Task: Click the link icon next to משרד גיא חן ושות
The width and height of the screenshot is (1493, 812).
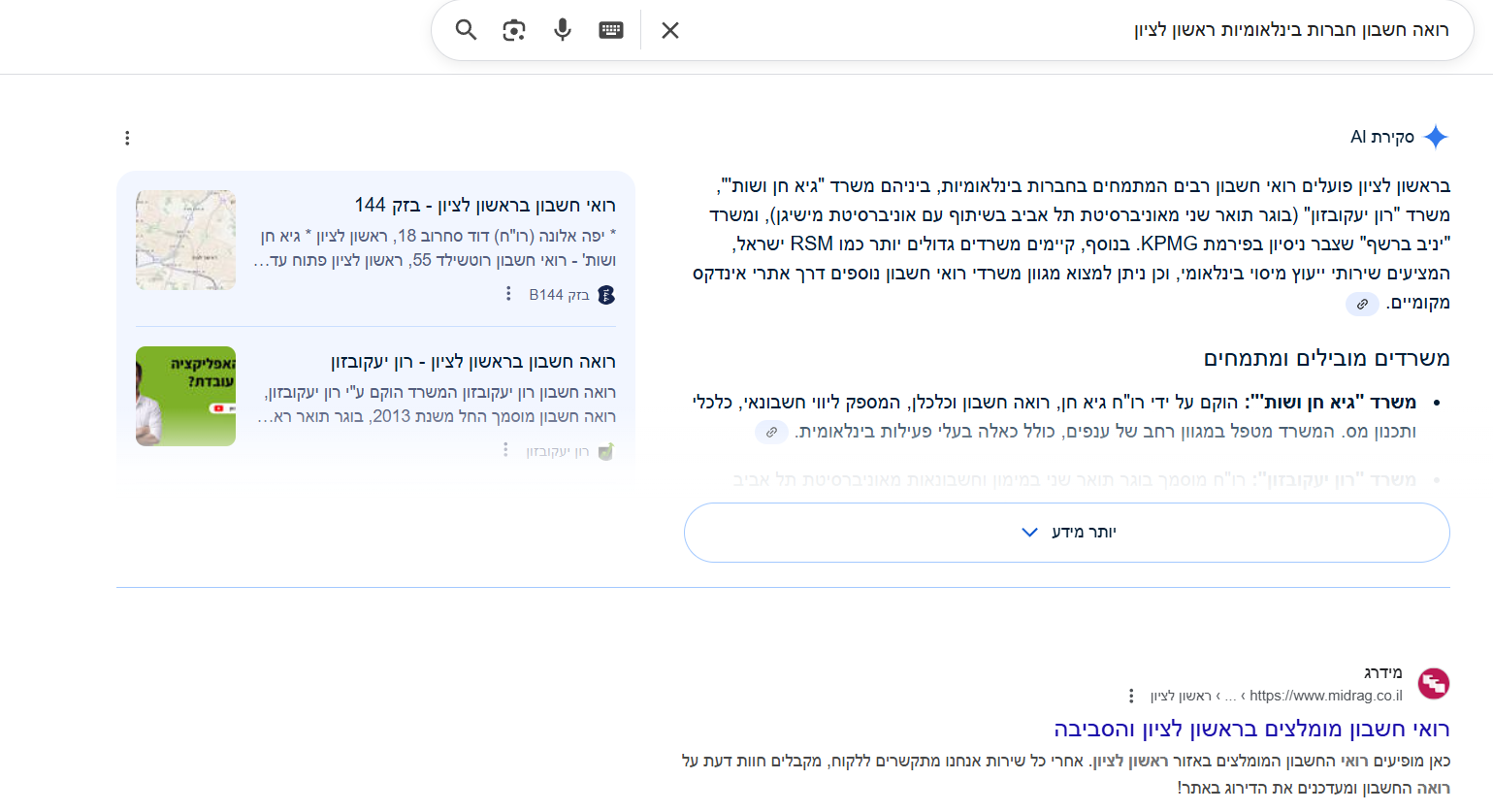Action: [771, 432]
